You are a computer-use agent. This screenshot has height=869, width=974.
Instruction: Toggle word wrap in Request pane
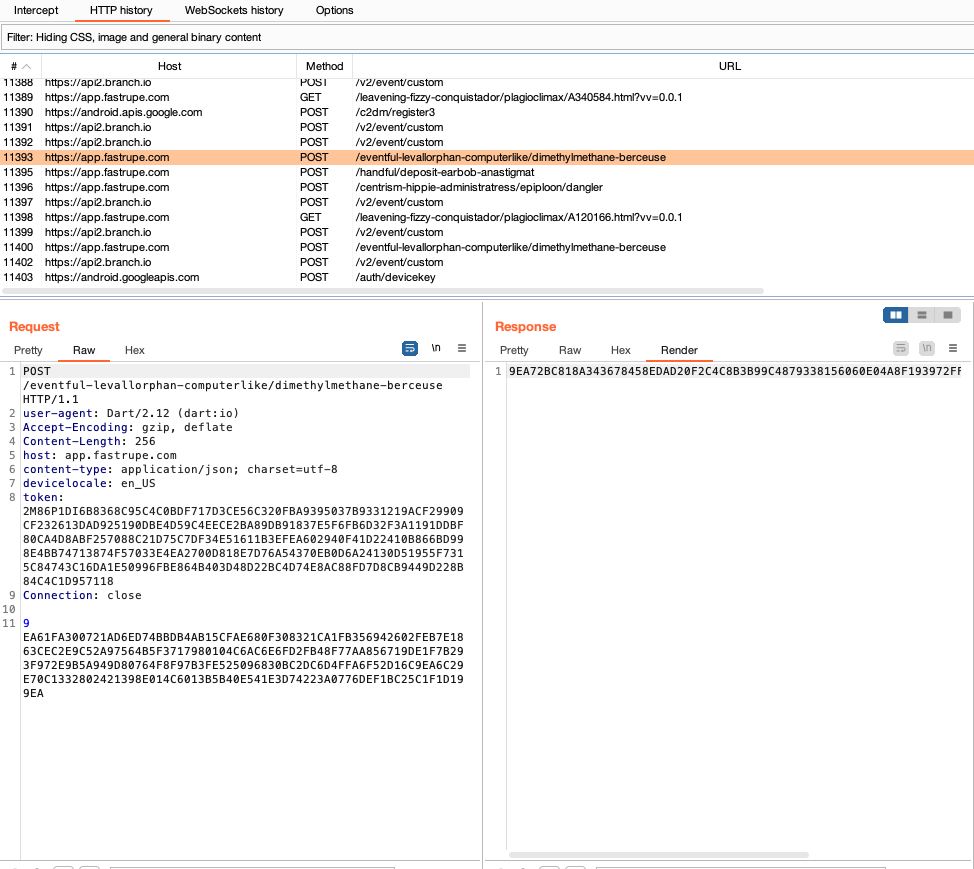(409, 348)
